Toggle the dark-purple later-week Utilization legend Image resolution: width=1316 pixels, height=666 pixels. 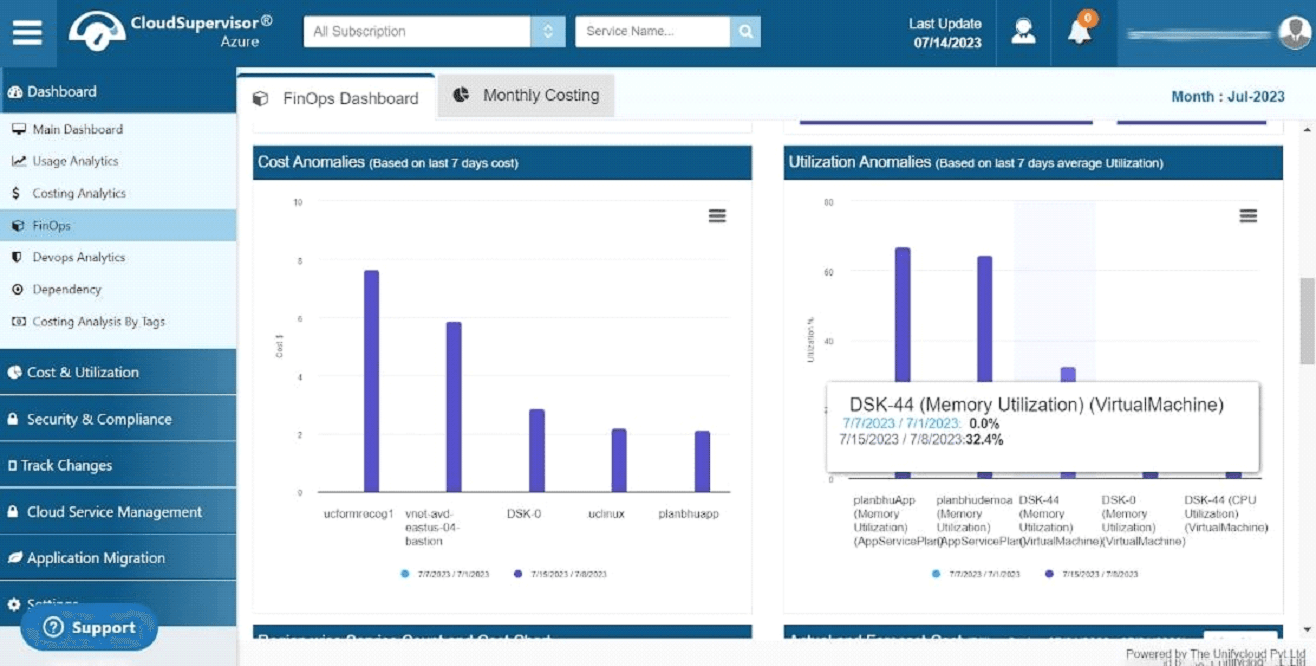coord(1092,574)
